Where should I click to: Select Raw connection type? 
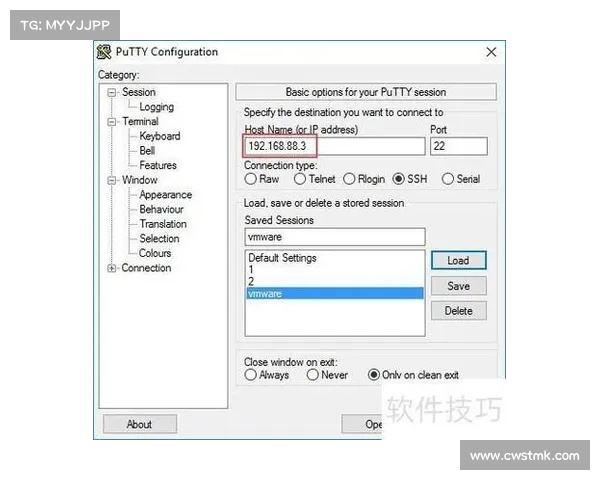[262, 179]
